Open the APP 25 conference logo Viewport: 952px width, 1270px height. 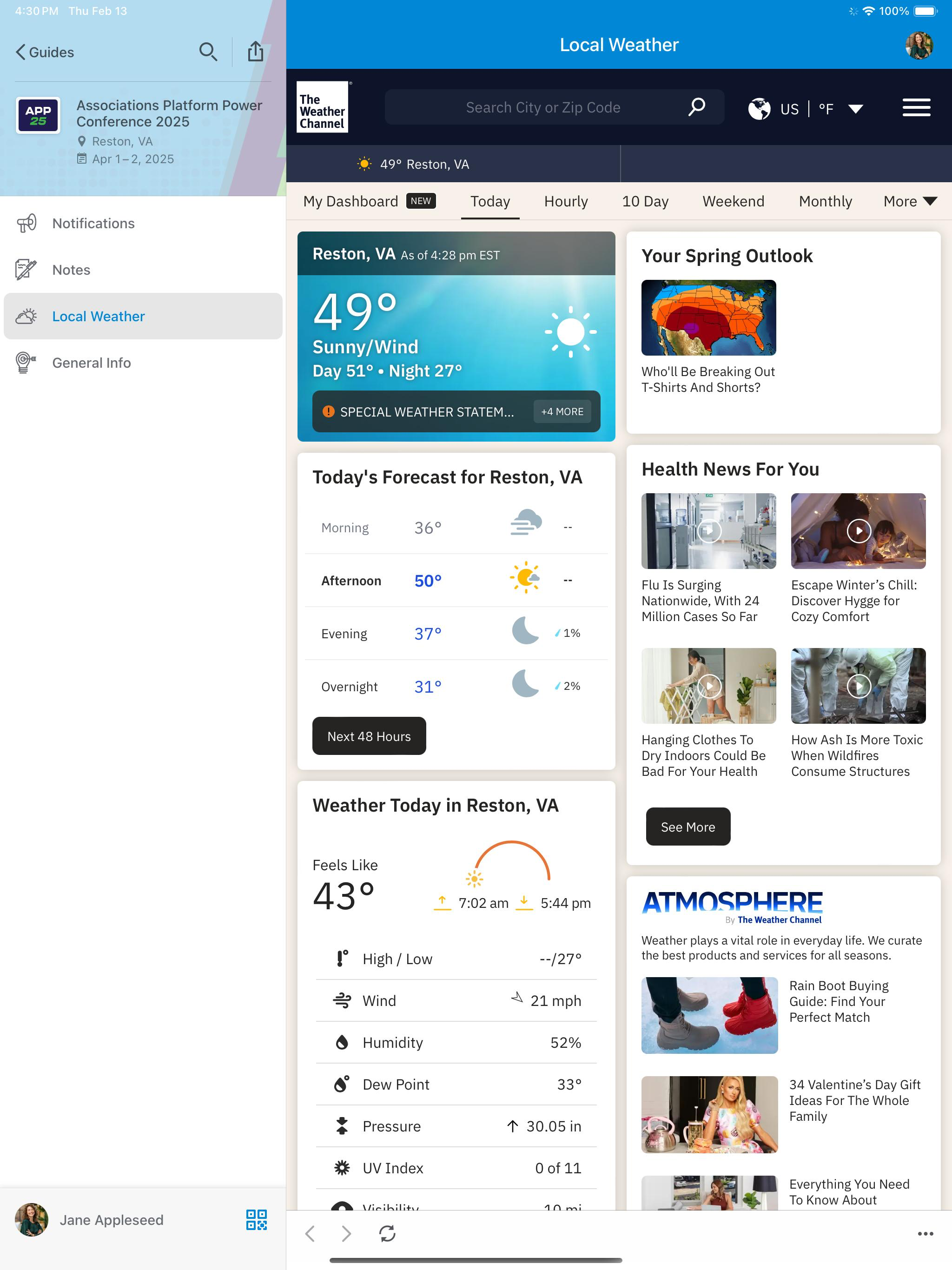tap(38, 115)
